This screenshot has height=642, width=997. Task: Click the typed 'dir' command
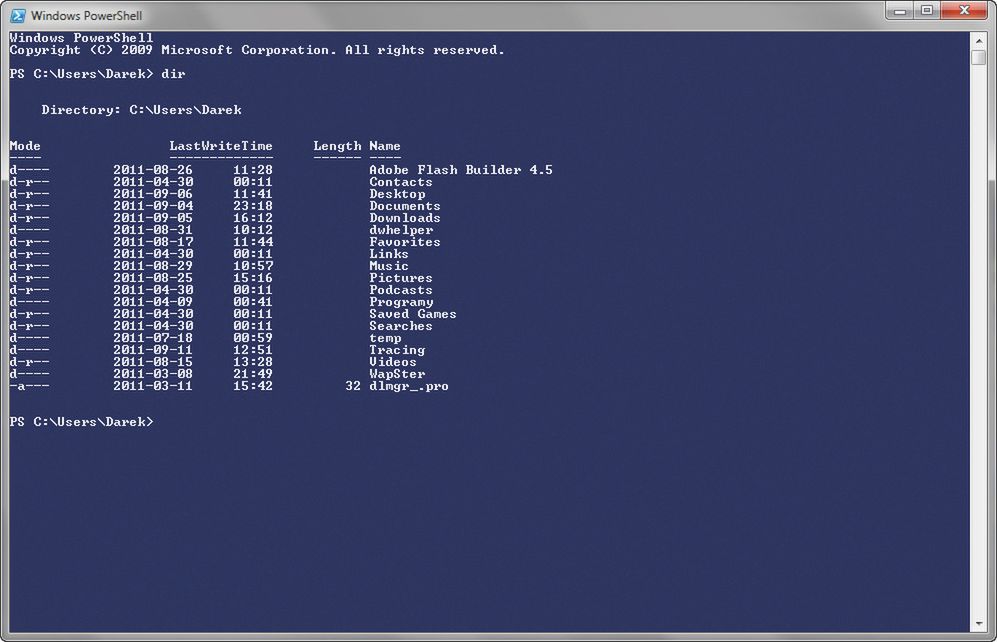173,74
